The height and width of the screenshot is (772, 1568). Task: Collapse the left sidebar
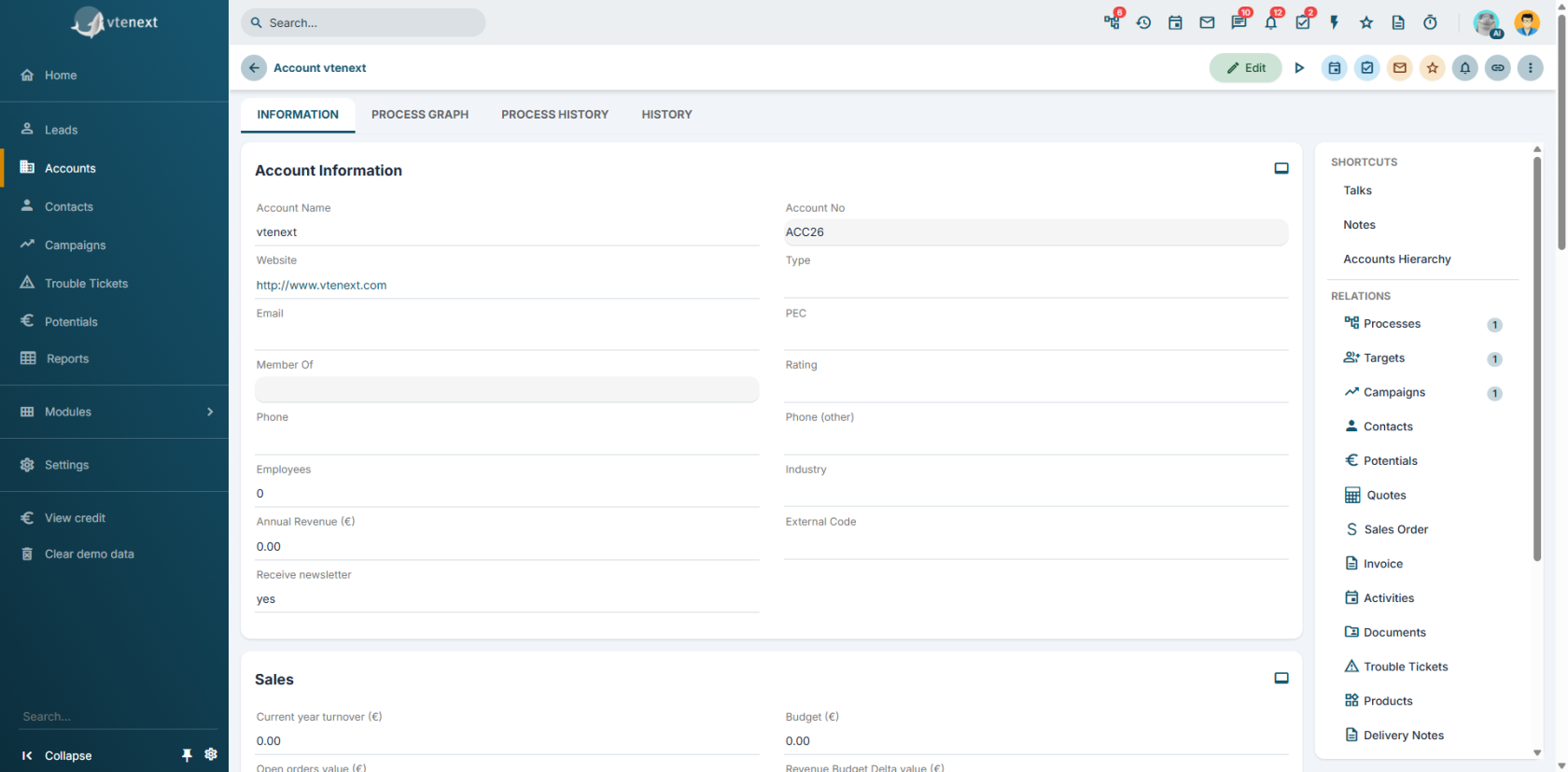point(57,755)
